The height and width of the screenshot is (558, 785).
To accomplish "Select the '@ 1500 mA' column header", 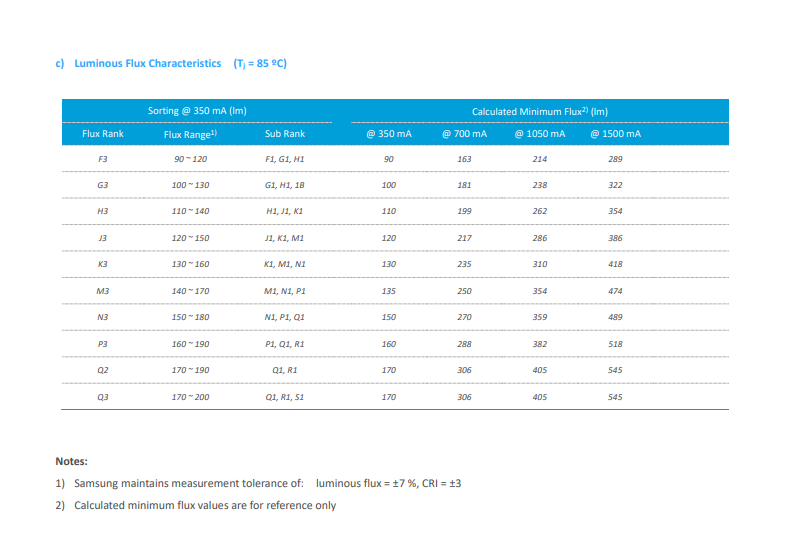I will [615, 134].
